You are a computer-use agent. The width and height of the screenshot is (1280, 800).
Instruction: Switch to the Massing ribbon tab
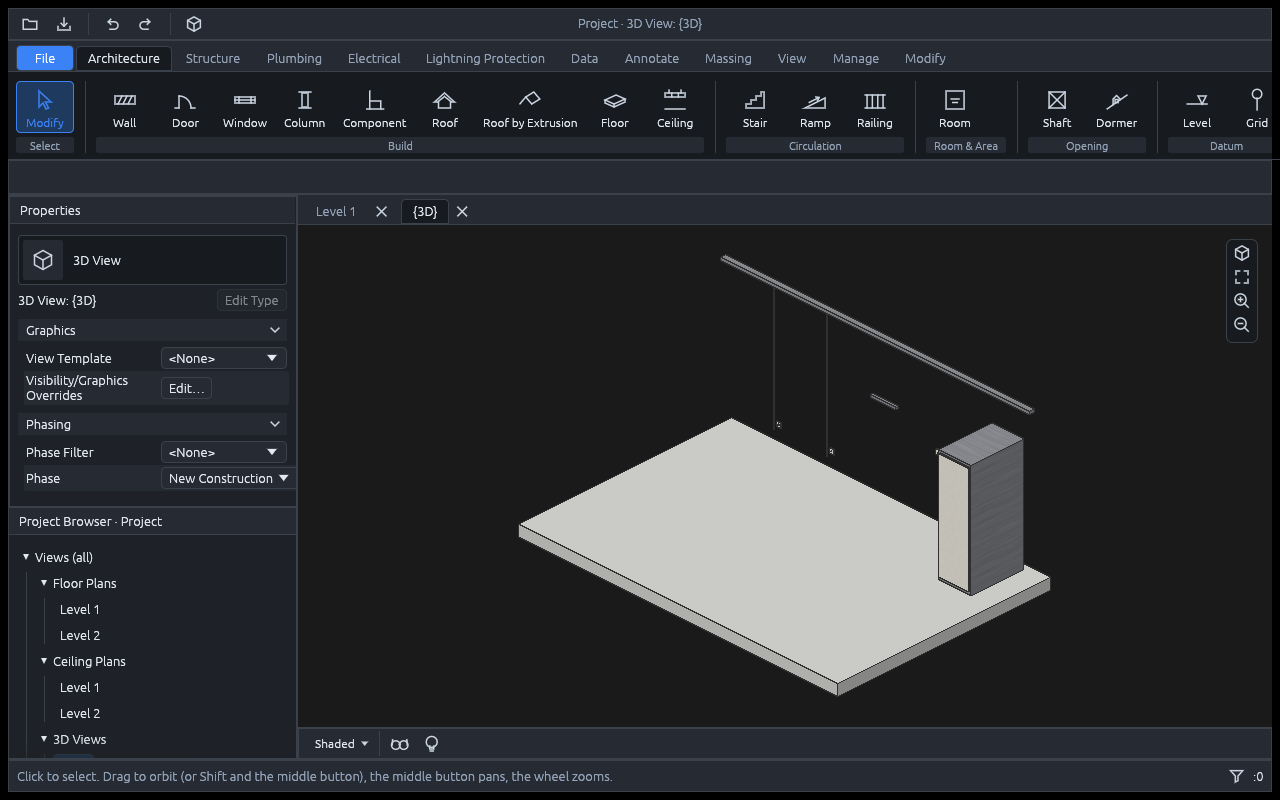click(x=728, y=58)
